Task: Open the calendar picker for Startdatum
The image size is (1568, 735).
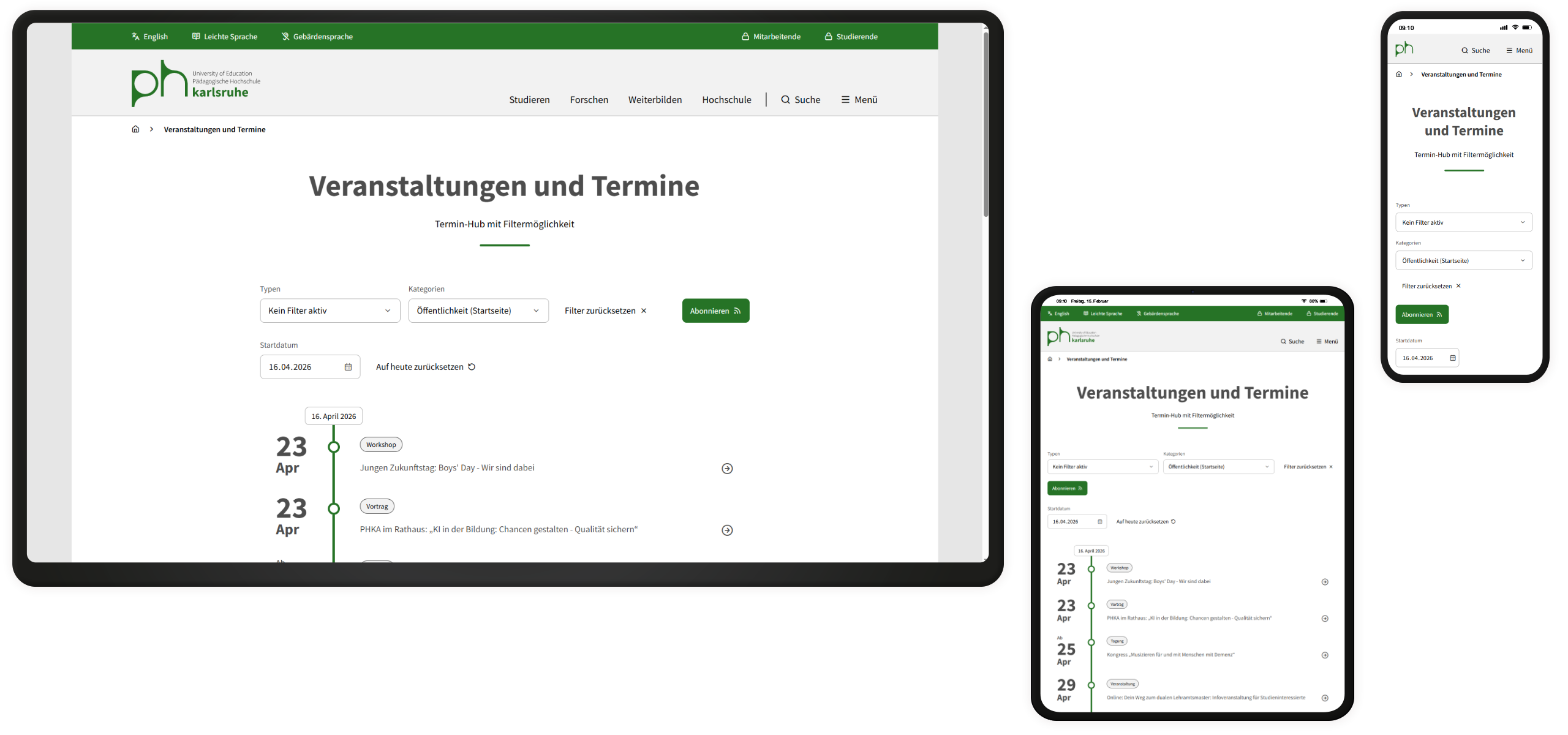Action: (347, 366)
